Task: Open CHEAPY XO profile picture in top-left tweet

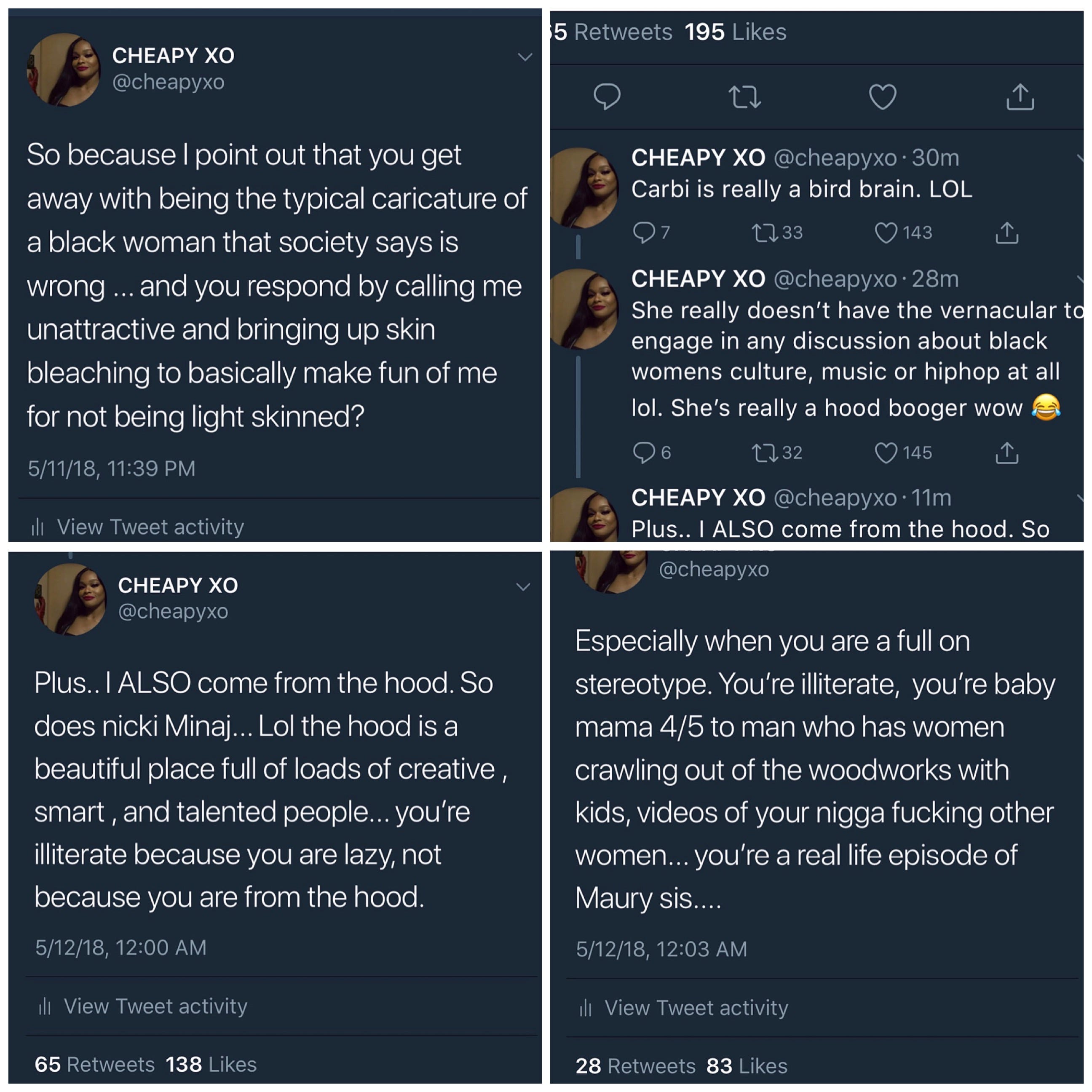Action: (x=63, y=70)
